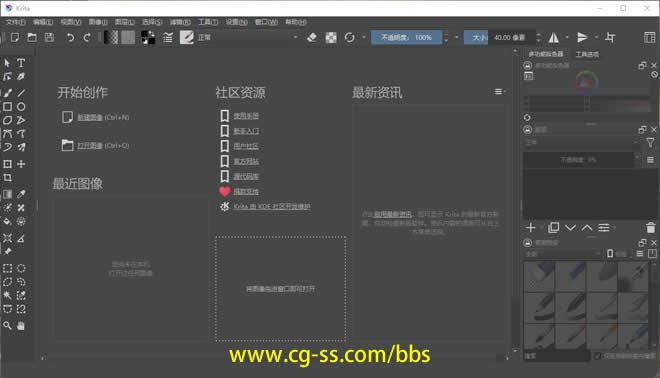Open dropdown arrow beside reload preset icon
Viewport: 660px width, 378px height.
click(x=364, y=37)
